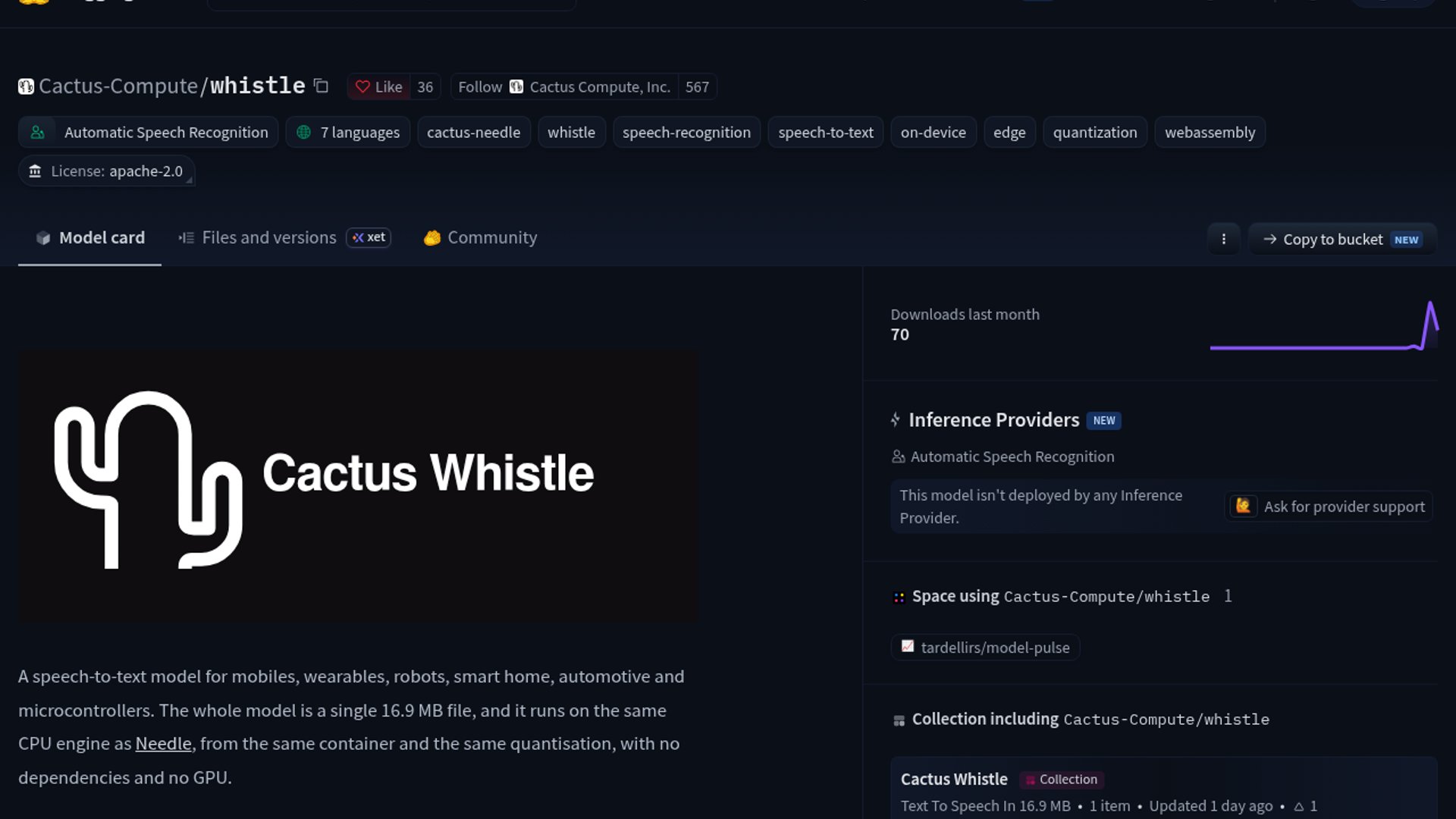Click Copy to bucket button

coord(1342,239)
